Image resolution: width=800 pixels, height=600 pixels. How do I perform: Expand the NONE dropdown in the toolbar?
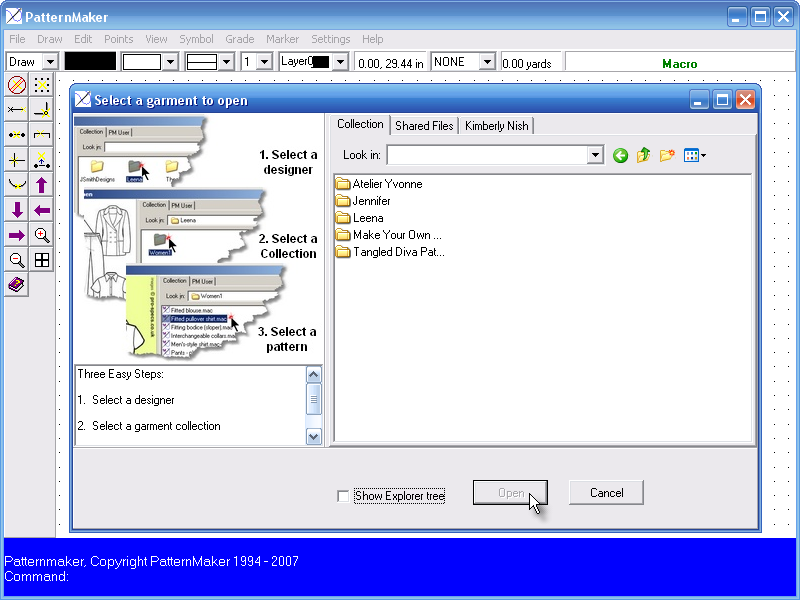pos(487,60)
